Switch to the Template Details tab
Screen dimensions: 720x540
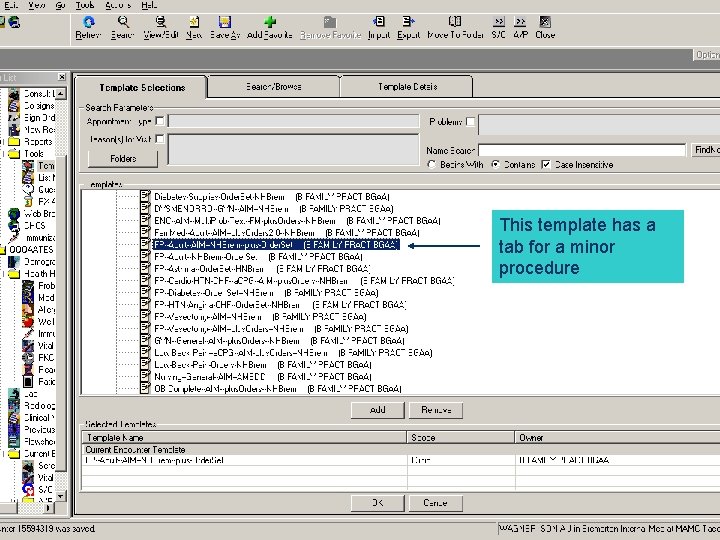click(407, 86)
